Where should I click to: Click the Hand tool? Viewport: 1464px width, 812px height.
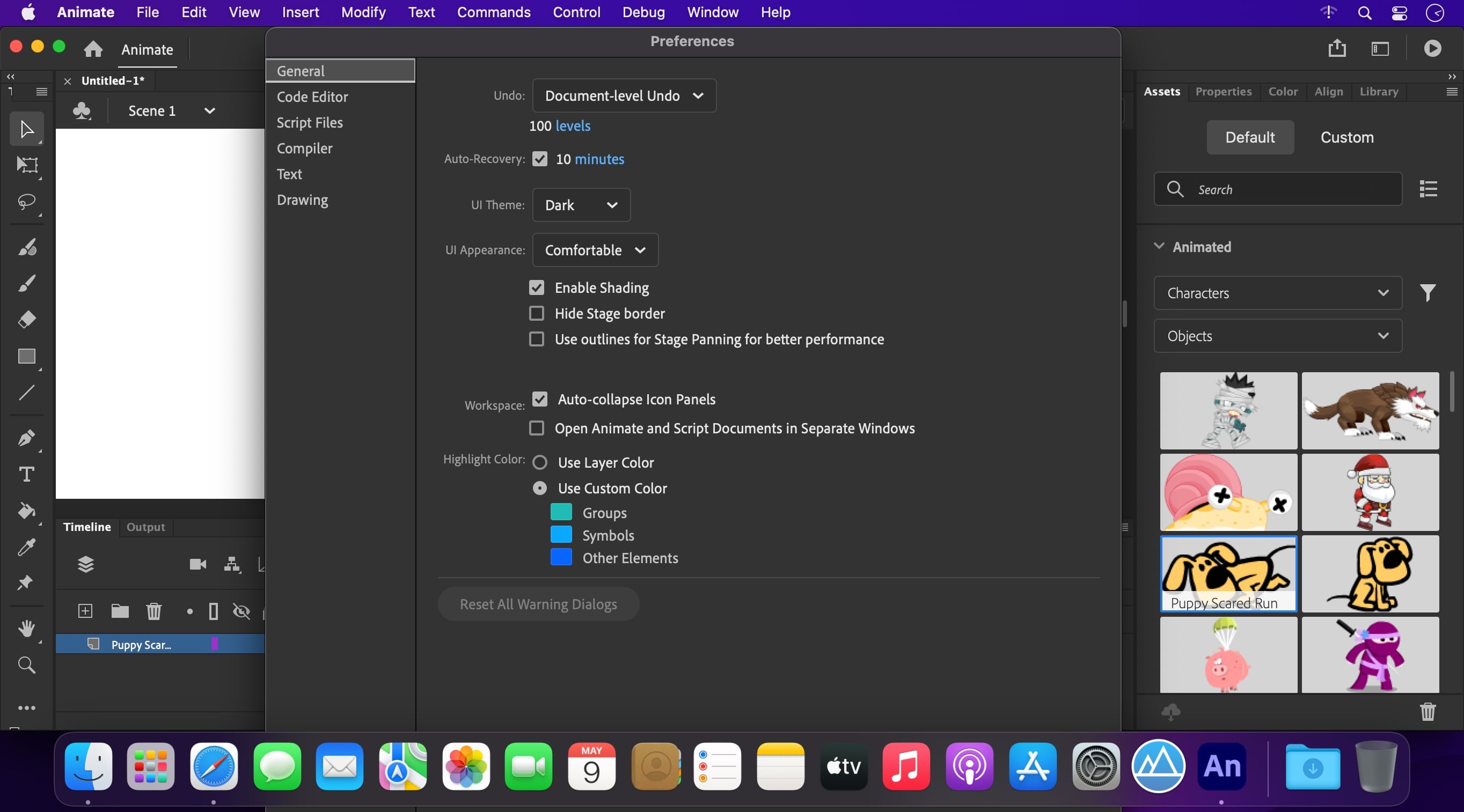[27, 629]
